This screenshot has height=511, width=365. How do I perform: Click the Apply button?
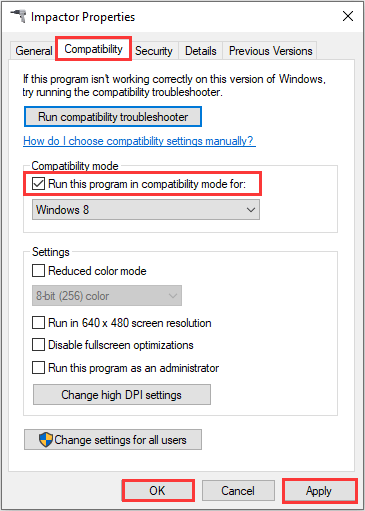point(319,491)
